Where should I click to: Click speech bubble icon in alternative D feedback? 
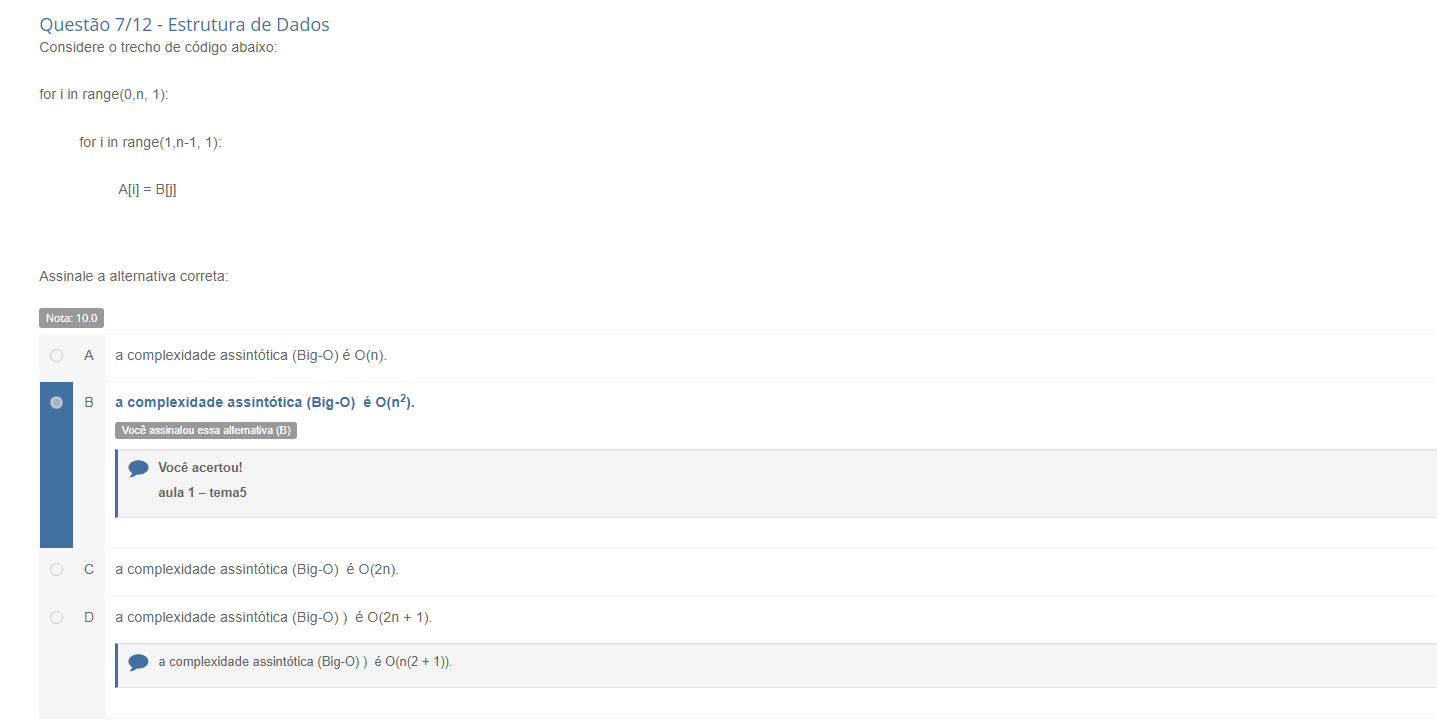coord(139,662)
